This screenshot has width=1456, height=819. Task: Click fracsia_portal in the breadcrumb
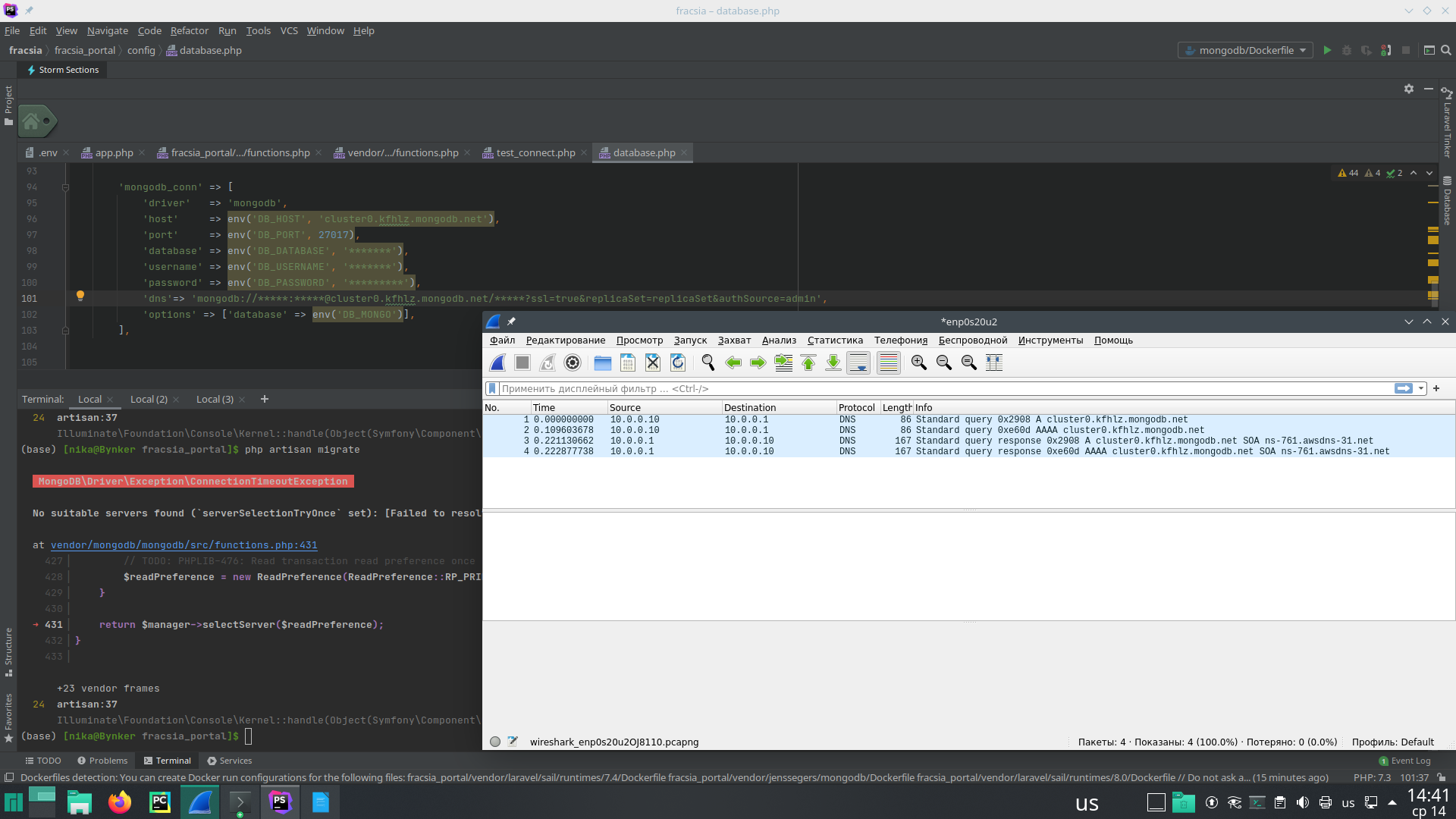click(85, 51)
